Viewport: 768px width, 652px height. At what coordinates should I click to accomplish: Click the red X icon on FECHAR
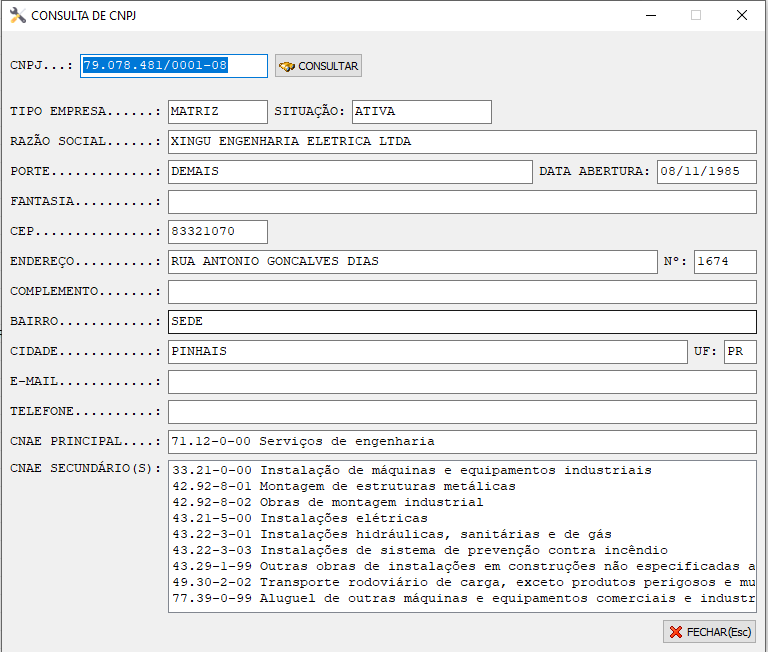coord(676,632)
